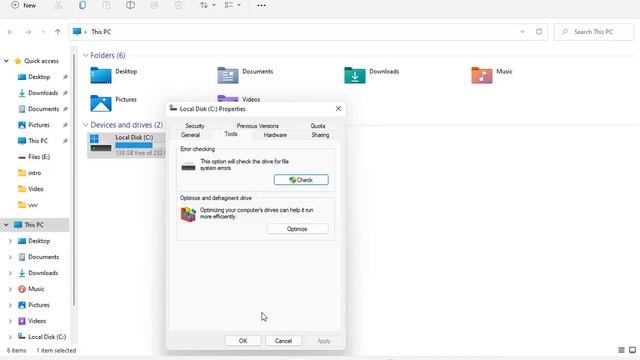
Task: Go back with the back arrow
Action: pyautogui.click(x=11, y=32)
